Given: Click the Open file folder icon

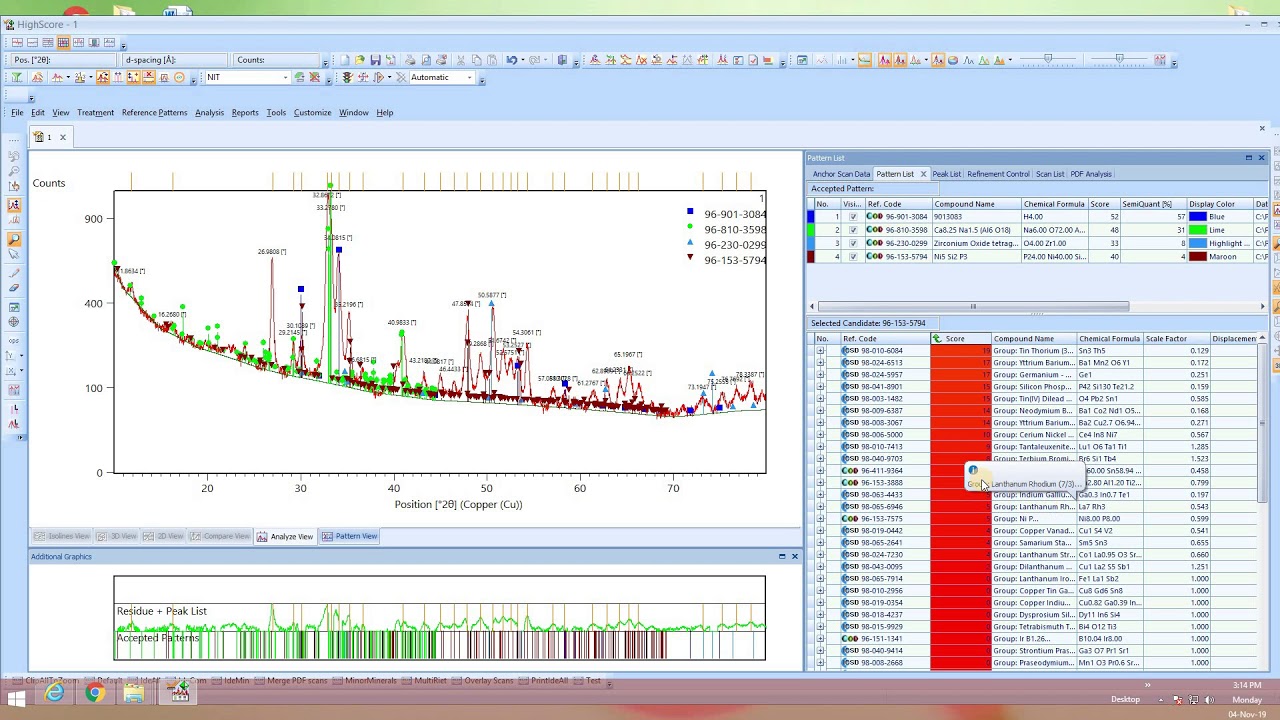Looking at the screenshot, I should click(360, 60).
